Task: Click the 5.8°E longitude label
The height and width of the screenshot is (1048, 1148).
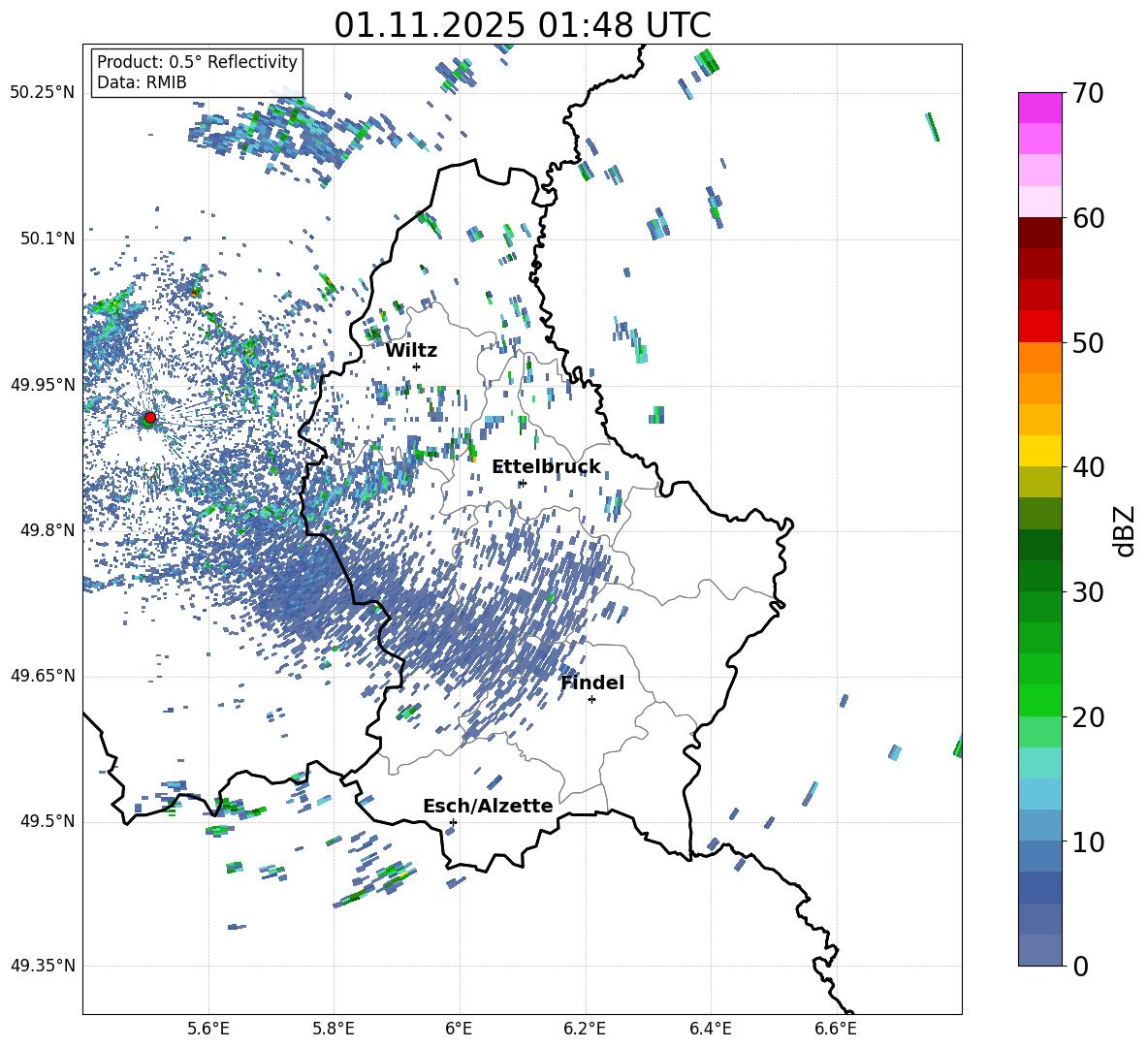Action: coord(334,1029)
